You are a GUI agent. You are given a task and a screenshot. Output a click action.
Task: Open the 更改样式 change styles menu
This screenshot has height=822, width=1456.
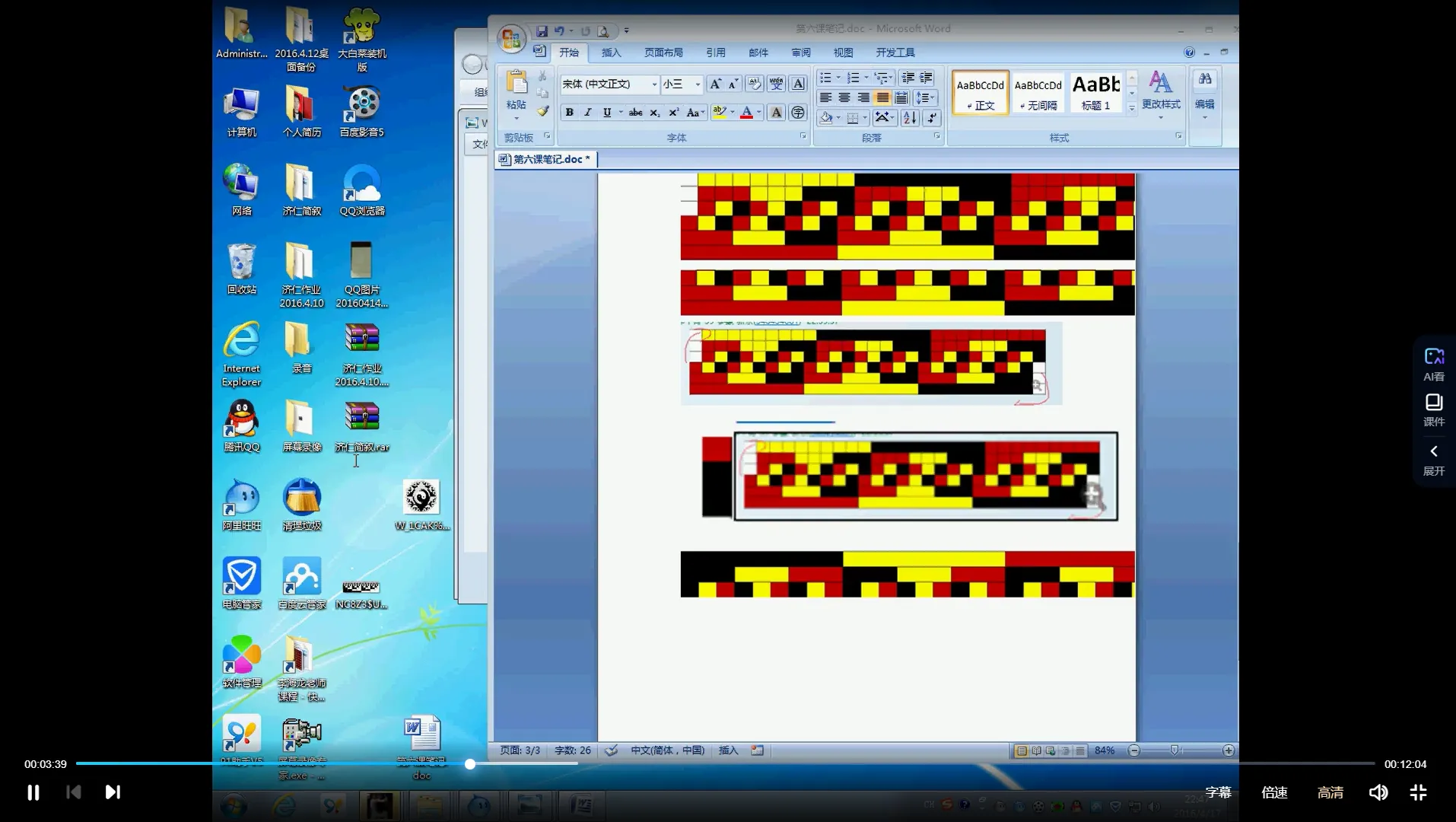click(x=1161, y=94)
